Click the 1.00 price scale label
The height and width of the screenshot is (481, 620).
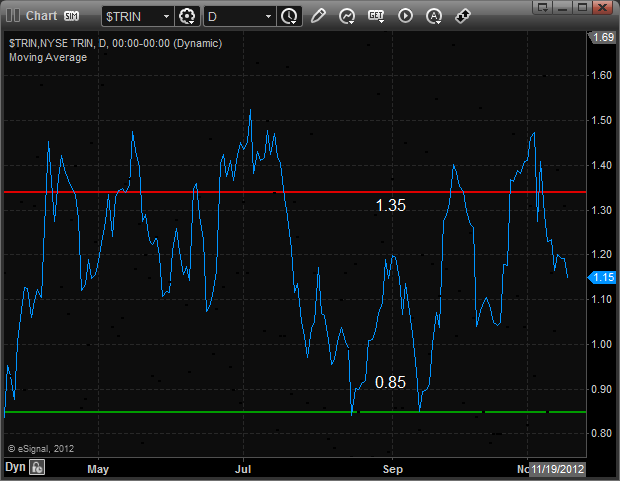point(601,344)
